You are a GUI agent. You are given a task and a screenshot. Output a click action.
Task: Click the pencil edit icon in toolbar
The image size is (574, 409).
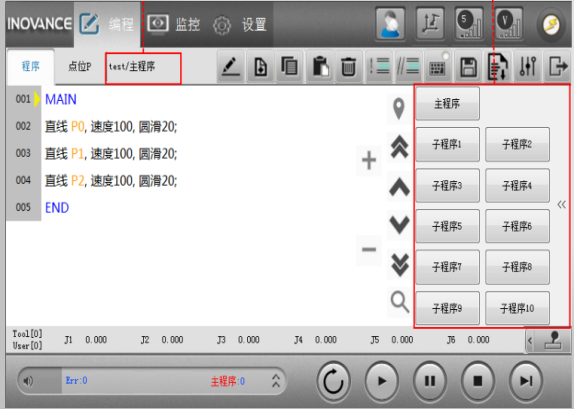click(231, 67)
